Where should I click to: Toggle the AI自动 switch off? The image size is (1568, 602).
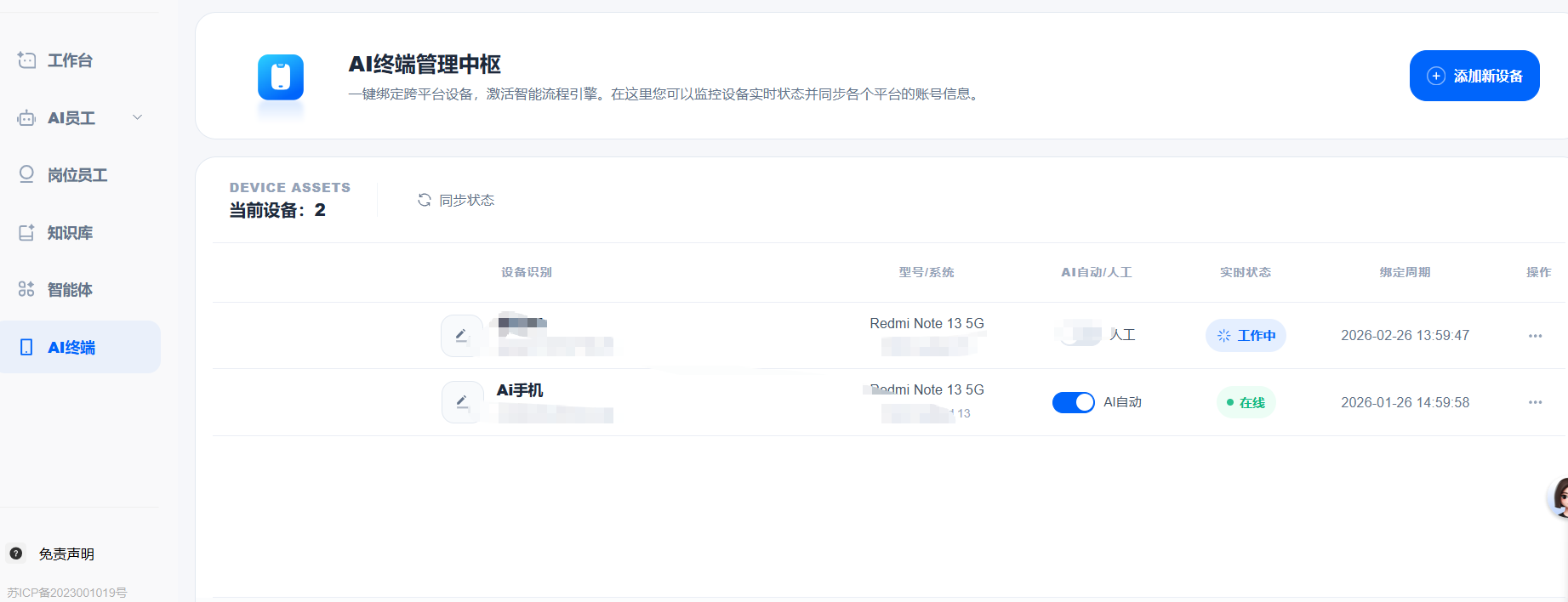point(1073,402)
